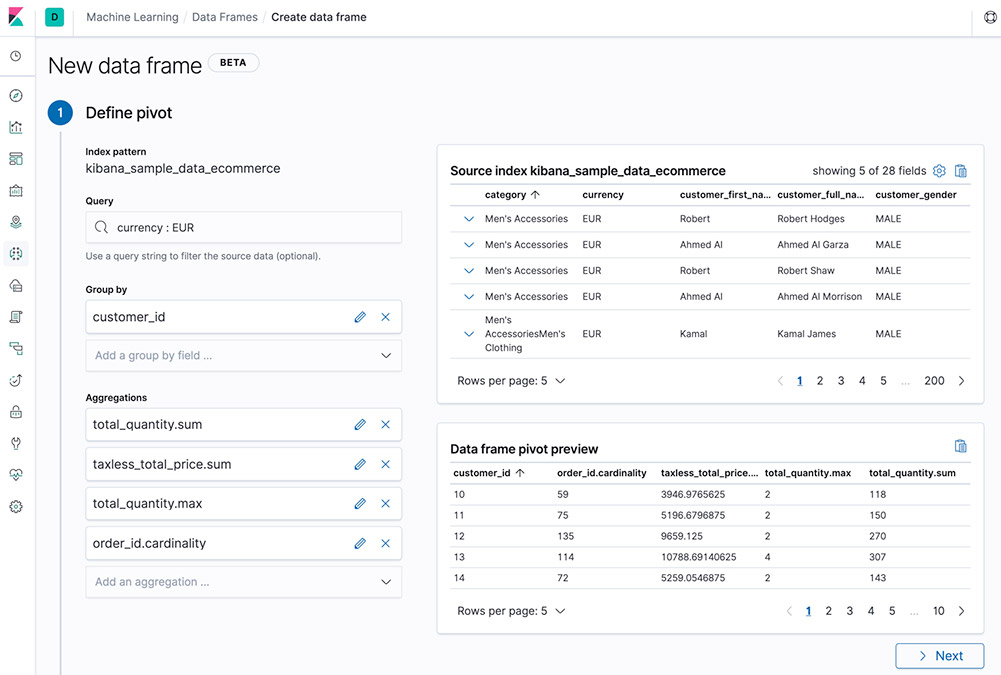Open Logs icon in sidebar

click(x=16, y=317)
